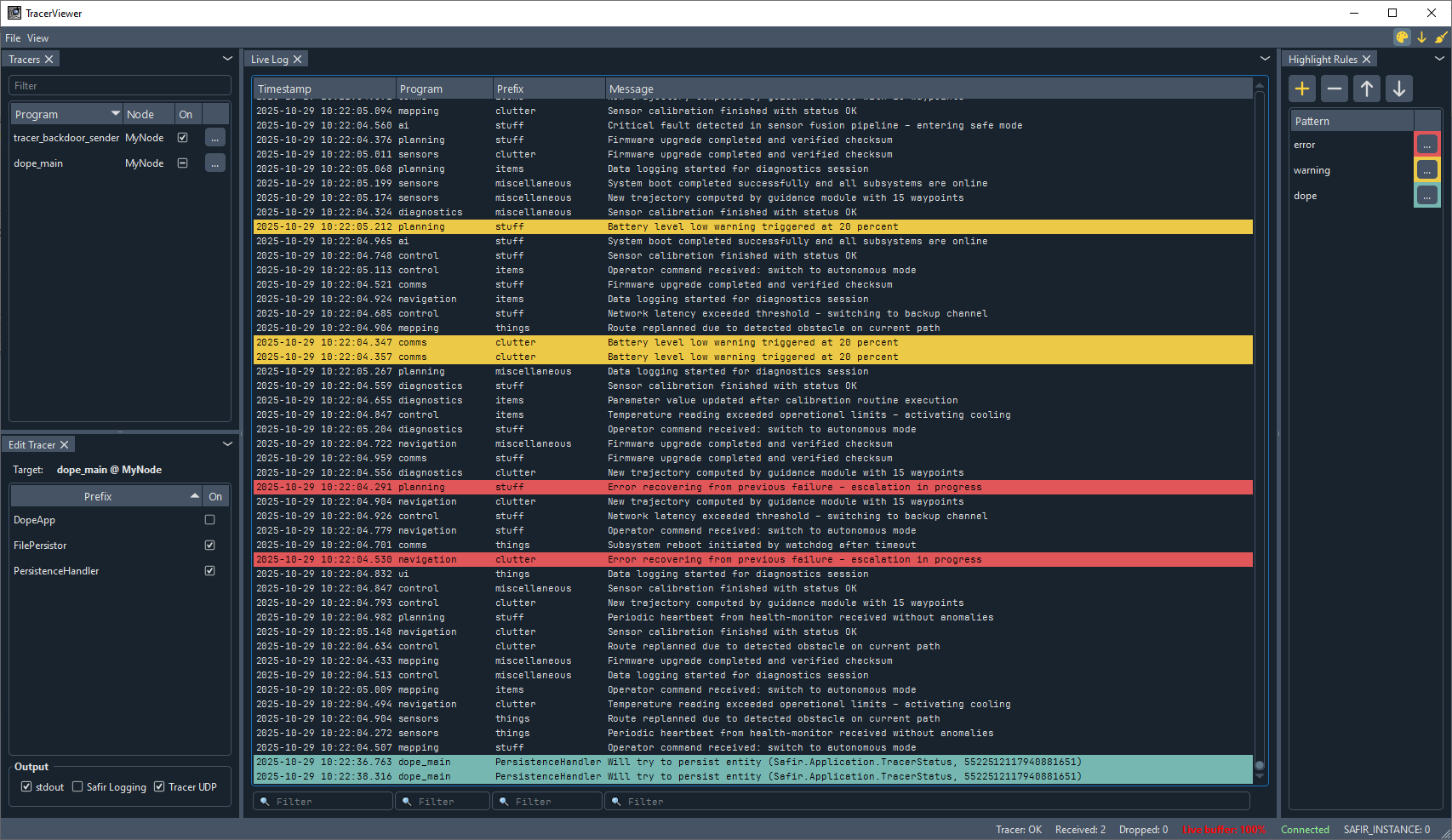
Task: Collapse the Tracers panel
Action: (x=227, y=59)
